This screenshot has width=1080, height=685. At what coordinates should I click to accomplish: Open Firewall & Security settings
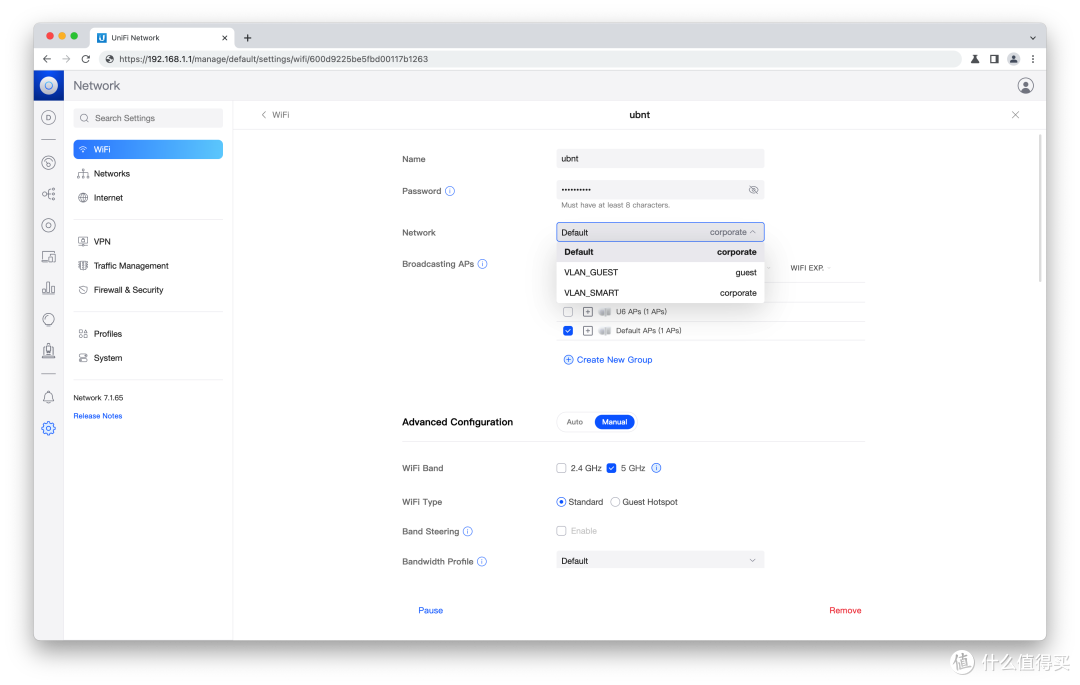(128, 290)
